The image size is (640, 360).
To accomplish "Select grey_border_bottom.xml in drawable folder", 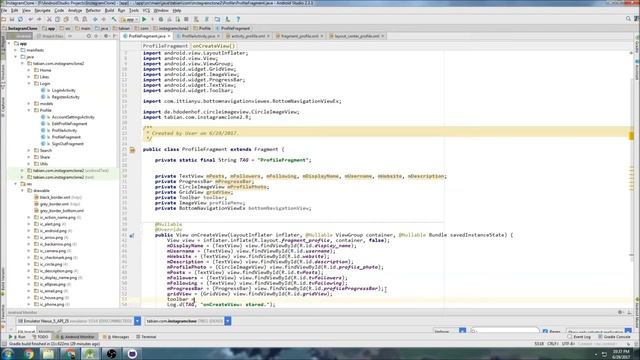I will click(62, 211).
